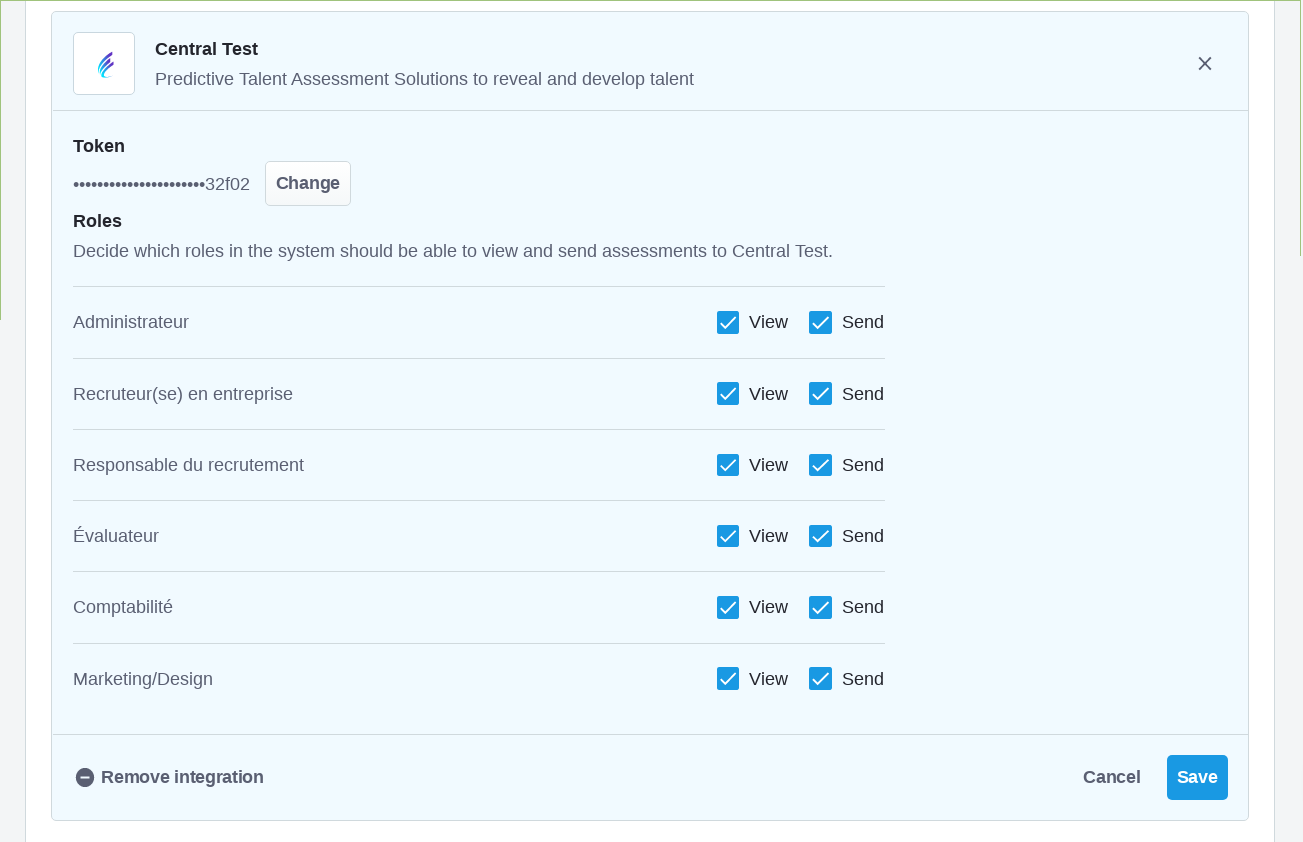
Task: Toggle View checkbox for Évaluateur
Action: pos(728,536)
